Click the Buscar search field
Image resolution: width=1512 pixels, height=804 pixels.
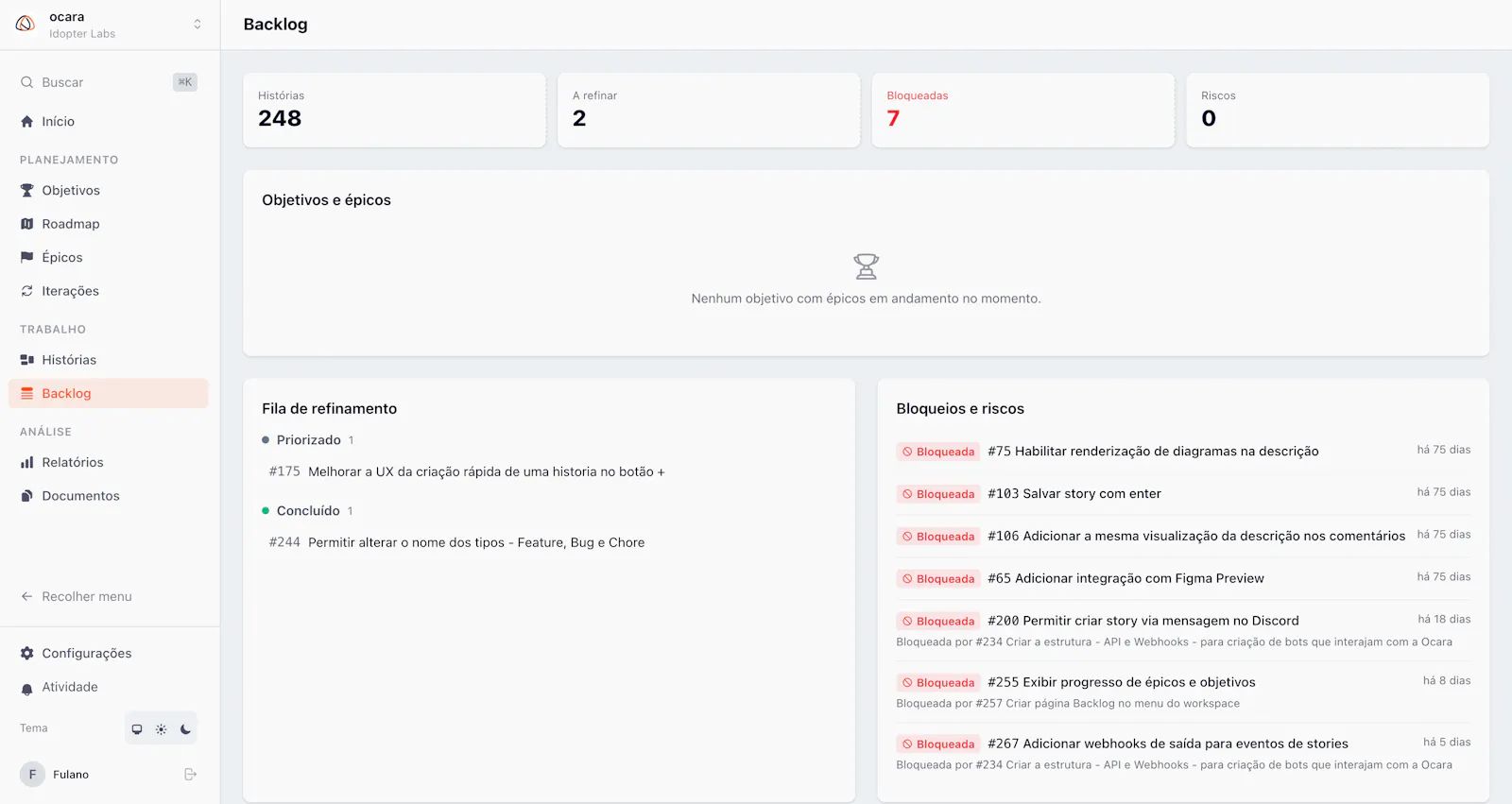109,82
